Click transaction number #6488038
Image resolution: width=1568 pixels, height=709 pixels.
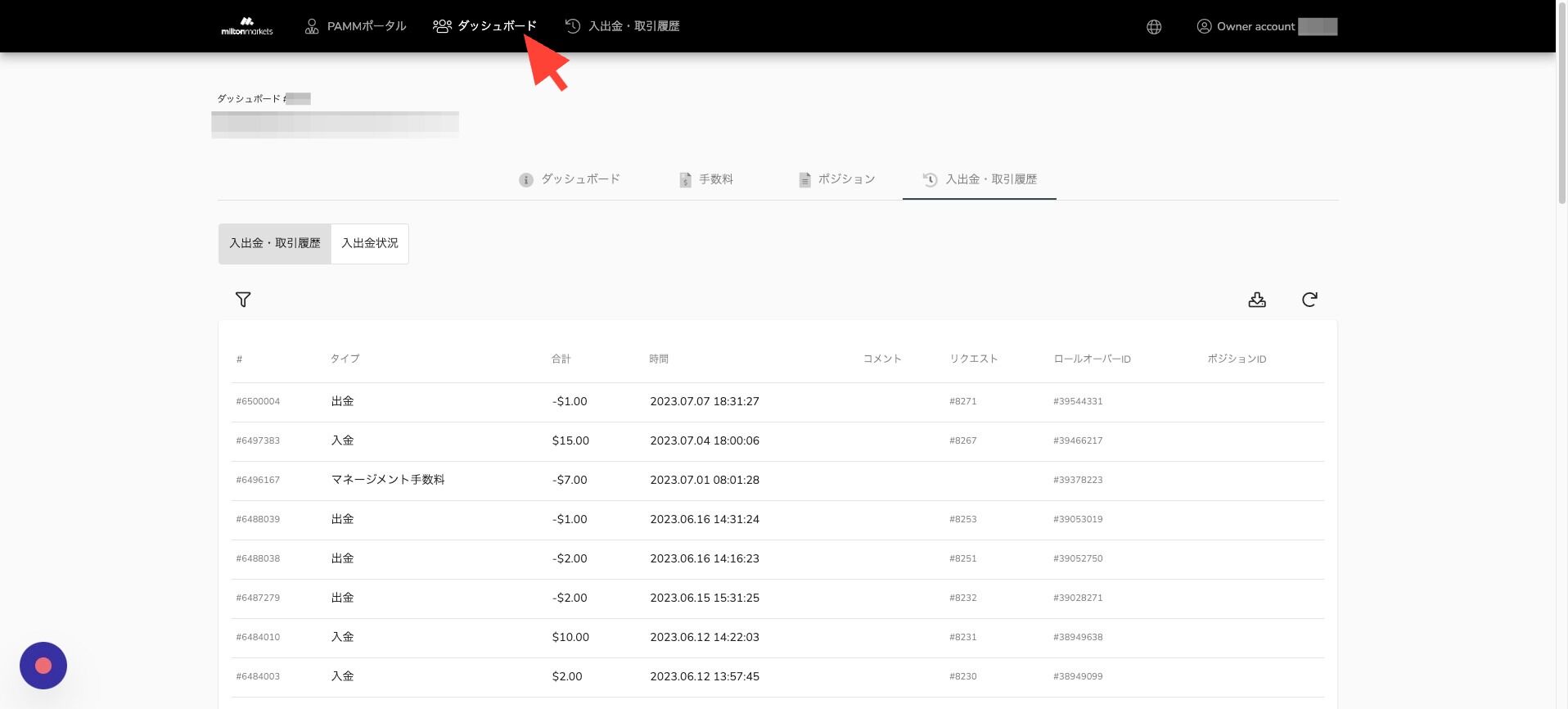point(258,558)
